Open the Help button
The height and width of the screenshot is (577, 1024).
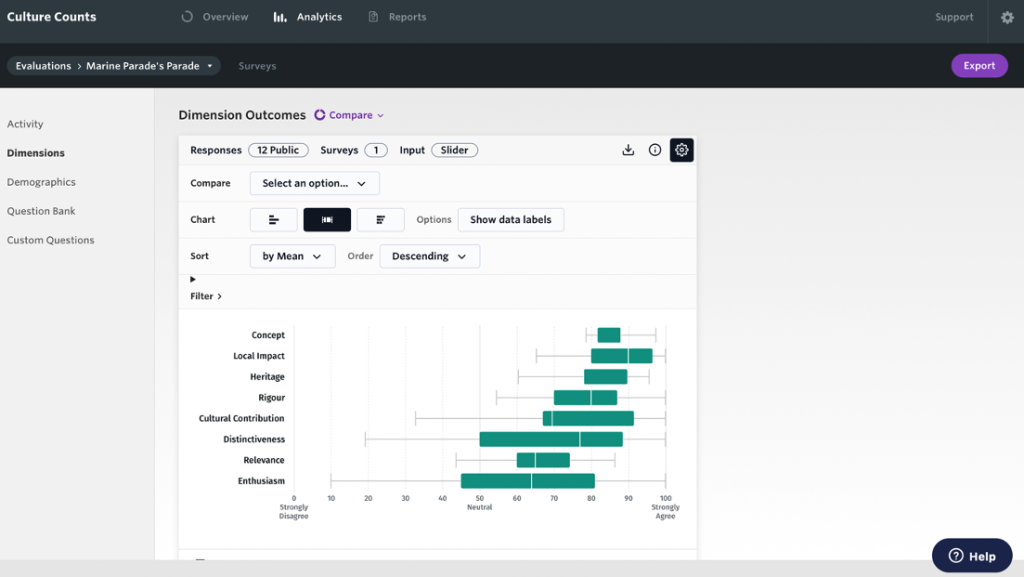(971, 555)
